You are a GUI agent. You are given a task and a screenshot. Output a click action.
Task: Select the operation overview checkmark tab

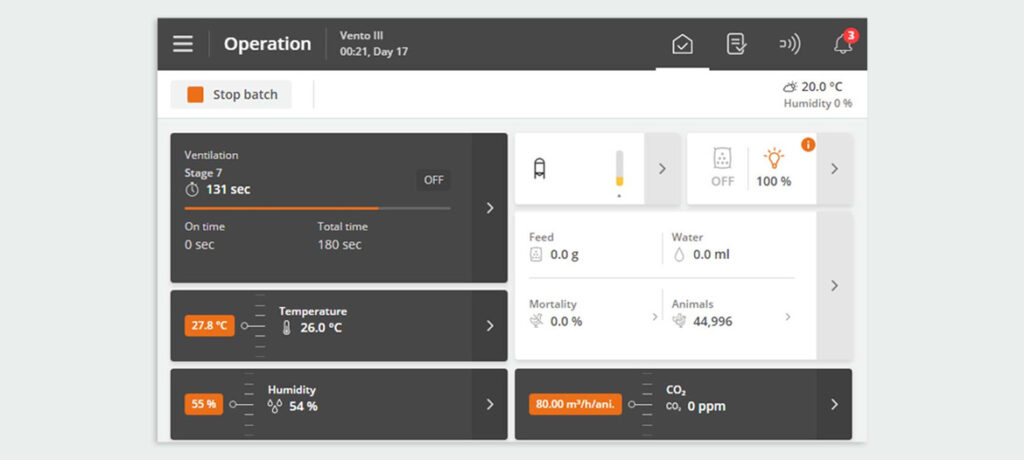coord(682,44)
